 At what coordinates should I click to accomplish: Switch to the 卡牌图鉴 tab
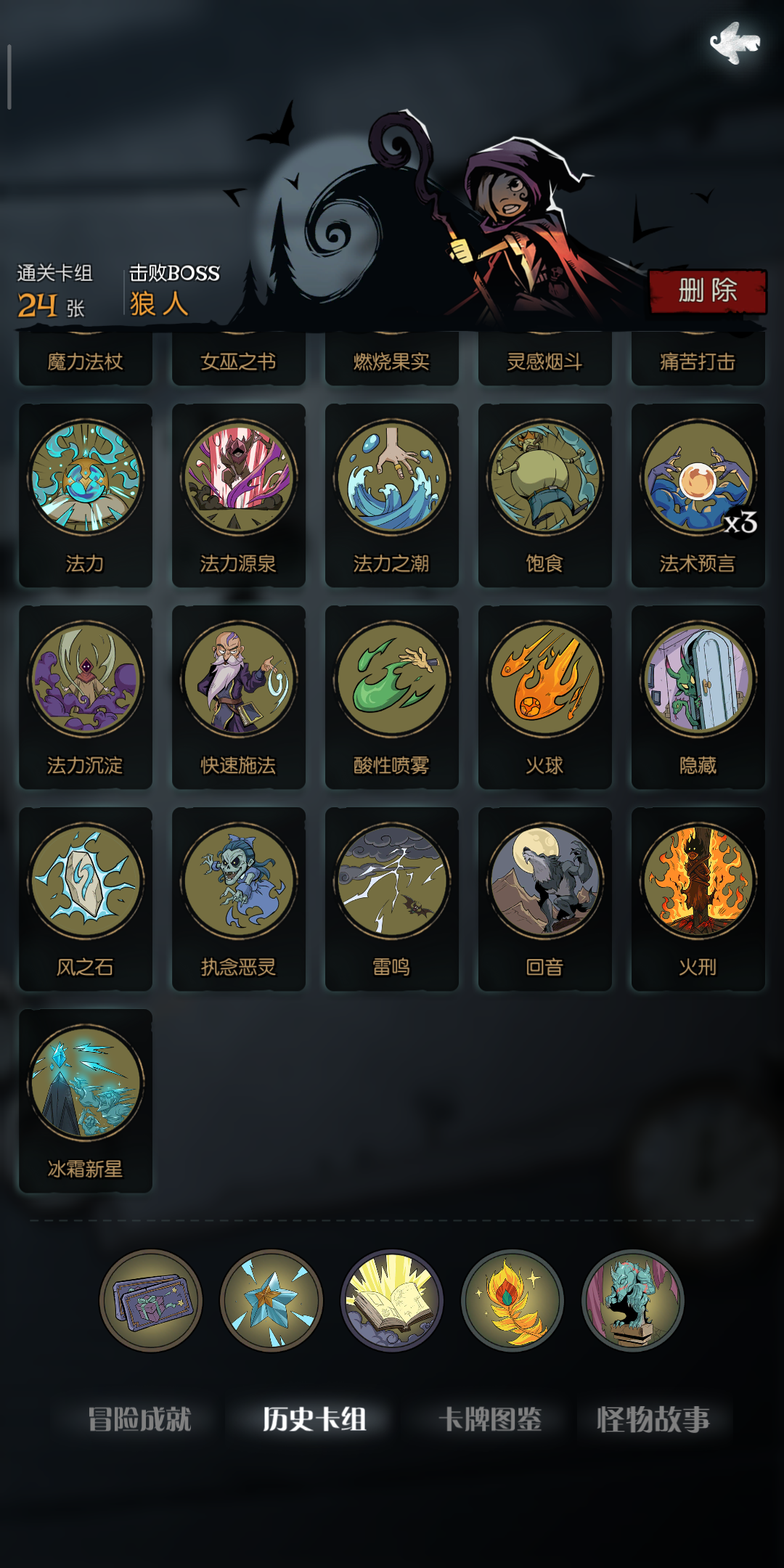tap(491, 1419)
